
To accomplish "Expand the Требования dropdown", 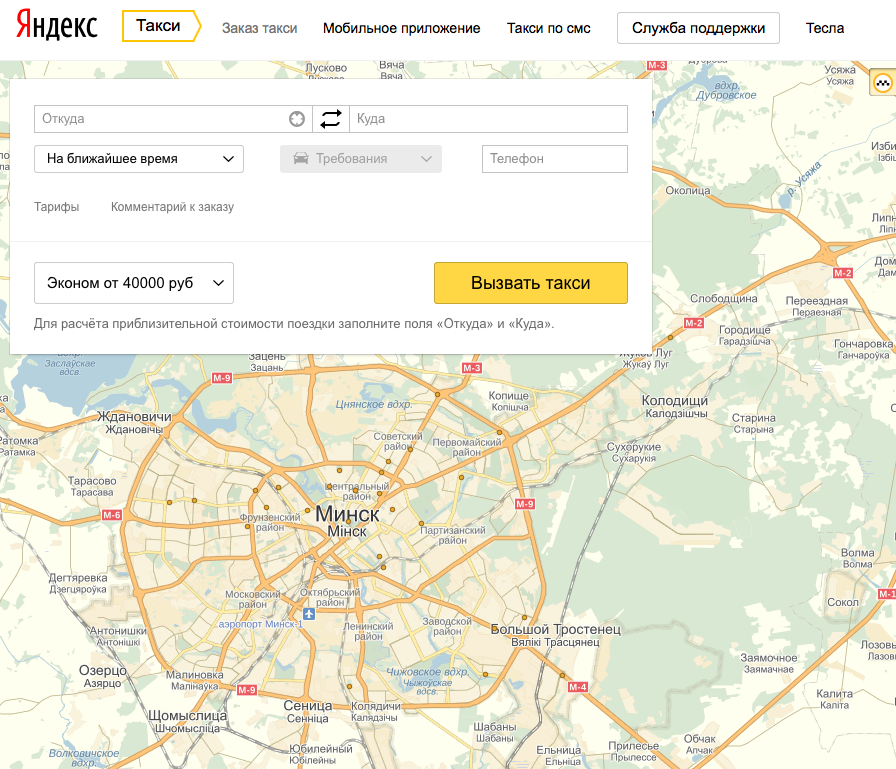I will pyautogui.click(x=361, y=159).
